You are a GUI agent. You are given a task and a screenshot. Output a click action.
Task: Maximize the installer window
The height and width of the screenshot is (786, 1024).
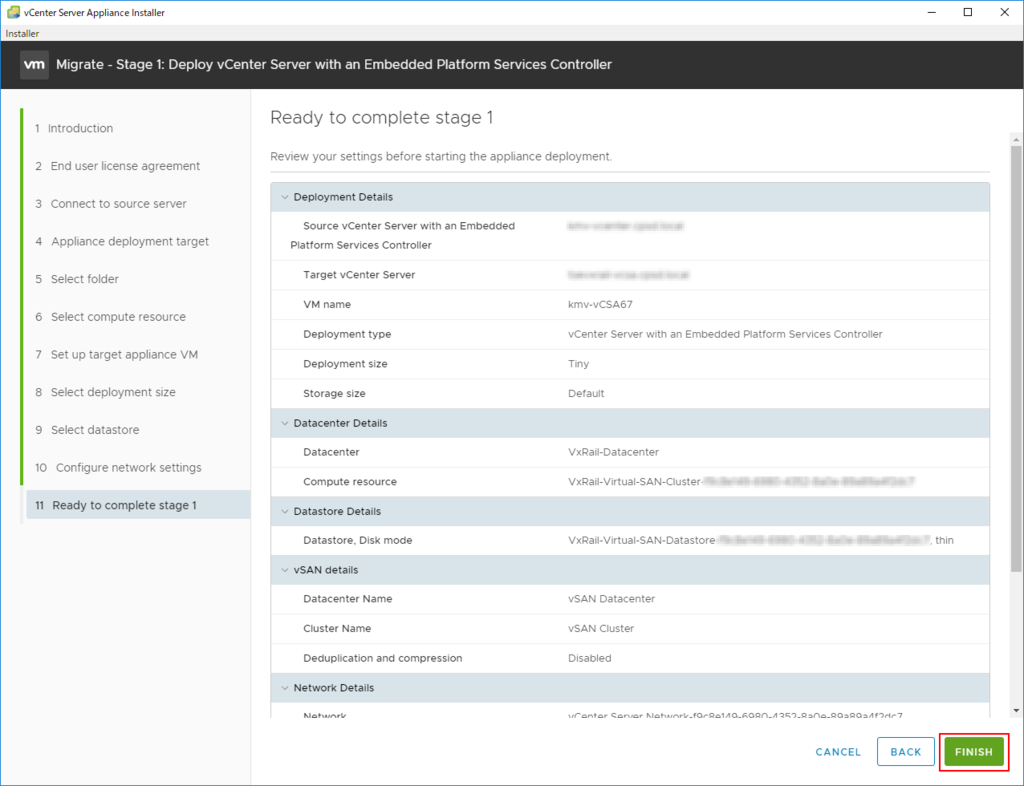pyautogui.click(x=967, y=12)
